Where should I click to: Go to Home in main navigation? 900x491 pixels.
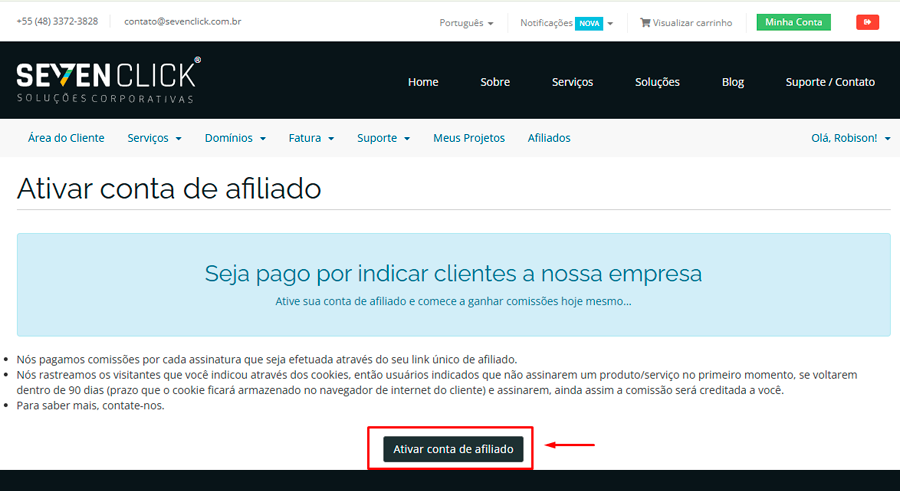click(x=423, y=82)
